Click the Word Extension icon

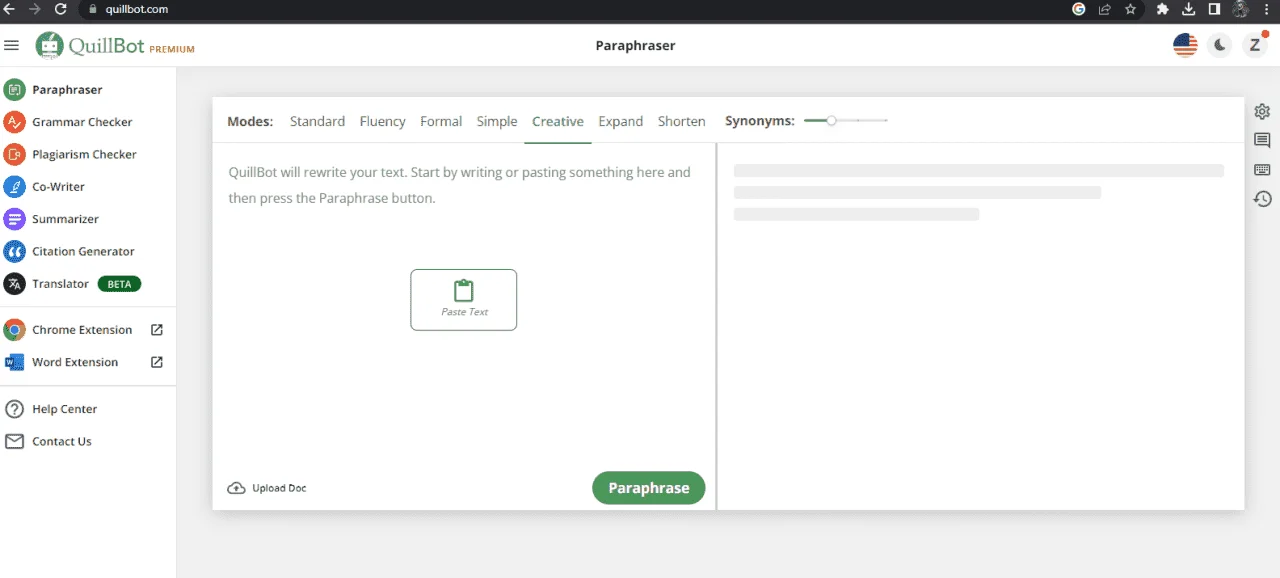[x=14, y=362]
